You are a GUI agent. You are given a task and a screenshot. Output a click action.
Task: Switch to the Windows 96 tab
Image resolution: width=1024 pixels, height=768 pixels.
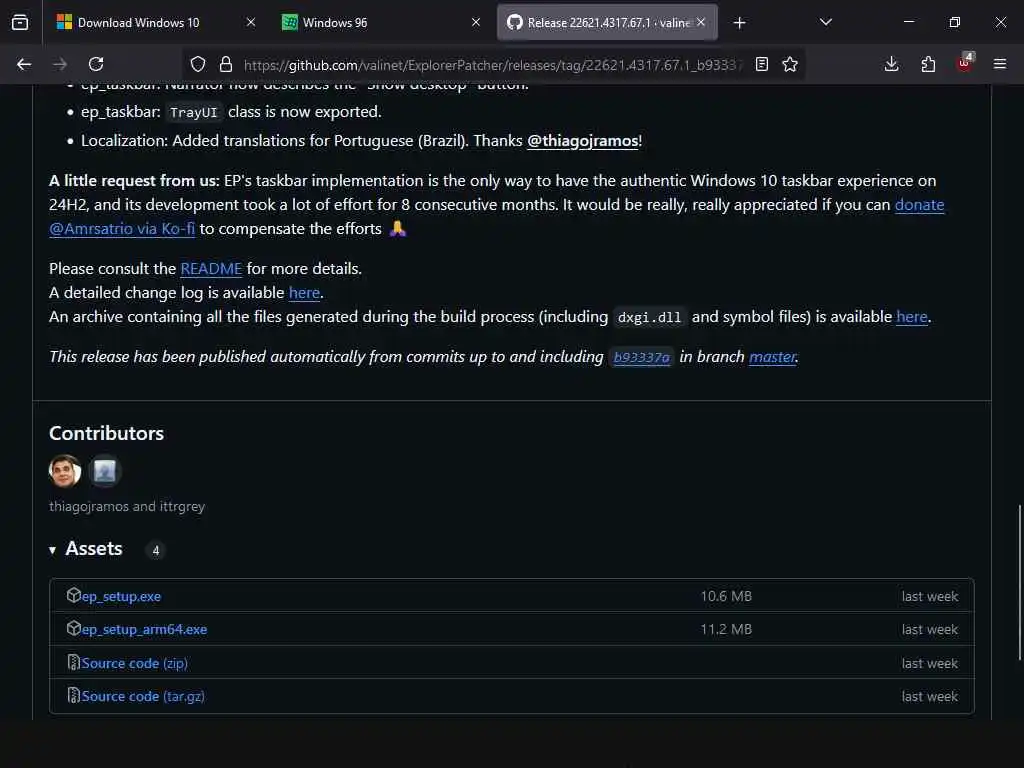[383, 22]
